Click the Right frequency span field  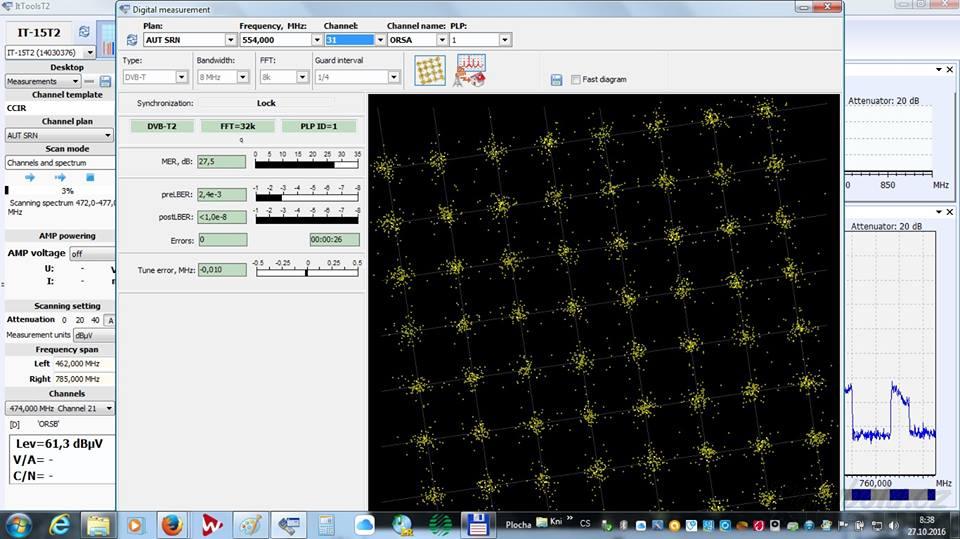coord(84,379)
